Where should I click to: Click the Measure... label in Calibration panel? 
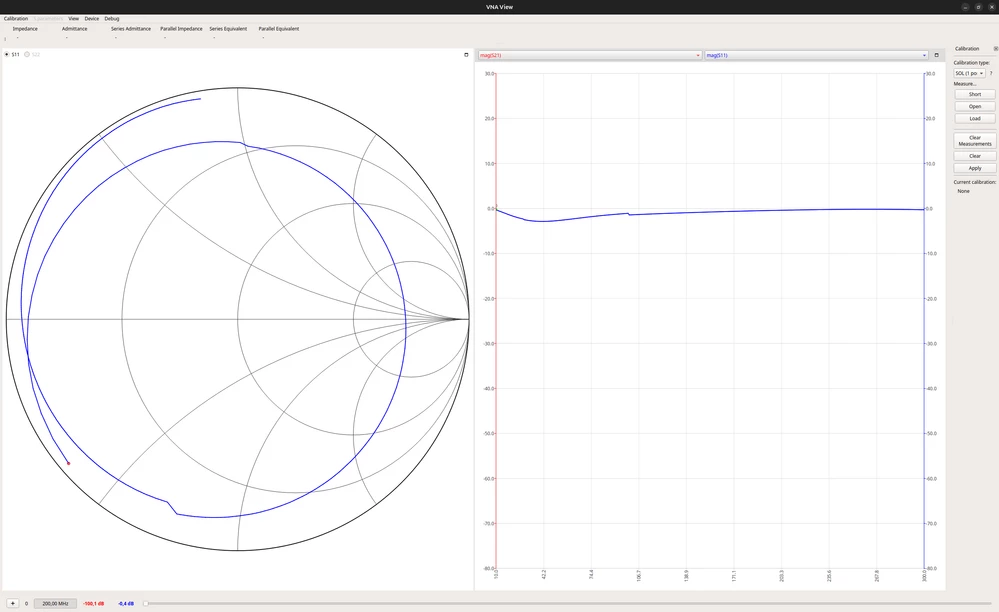(x=965, y=84)
